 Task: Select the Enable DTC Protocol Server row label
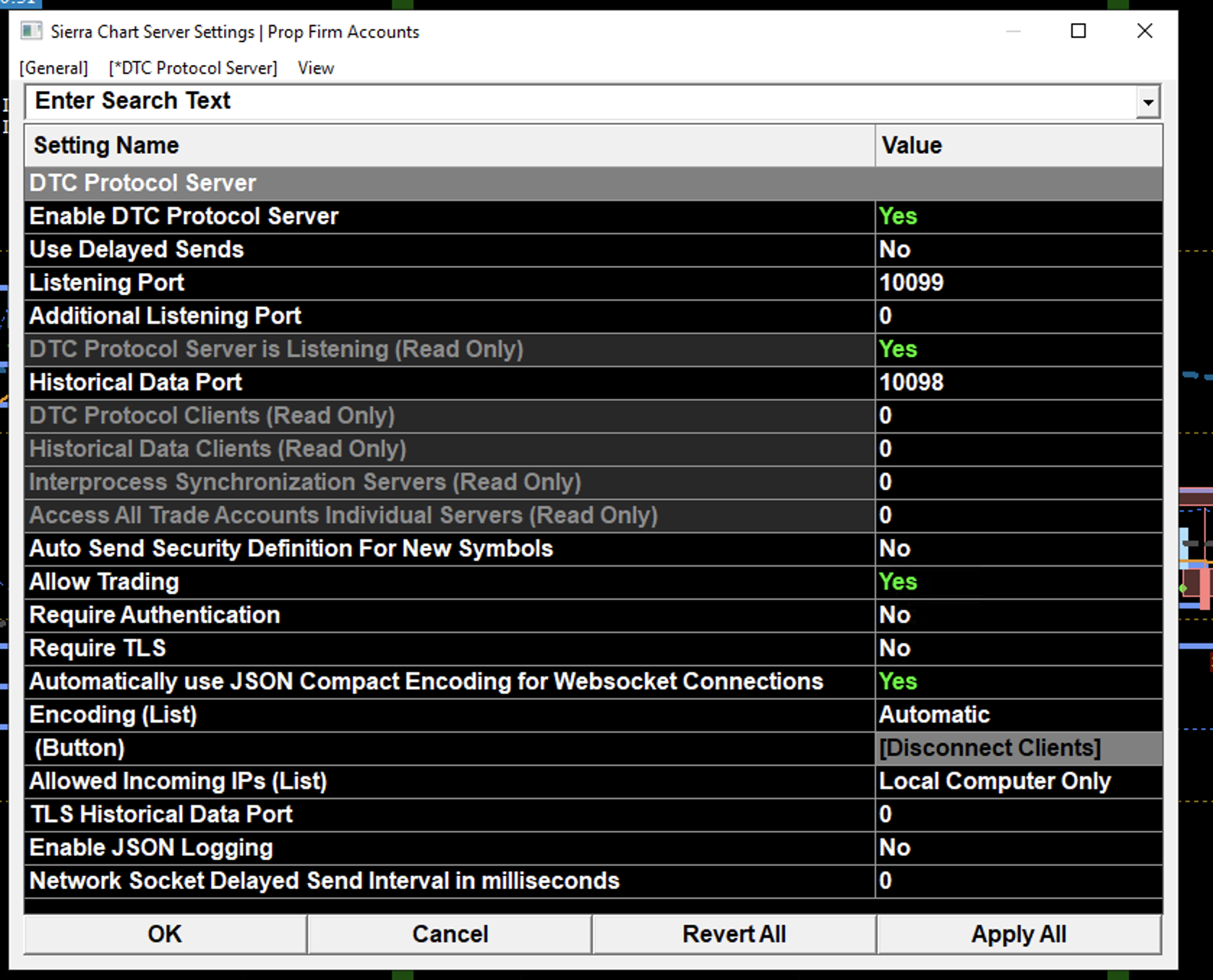tap(184, 216)
